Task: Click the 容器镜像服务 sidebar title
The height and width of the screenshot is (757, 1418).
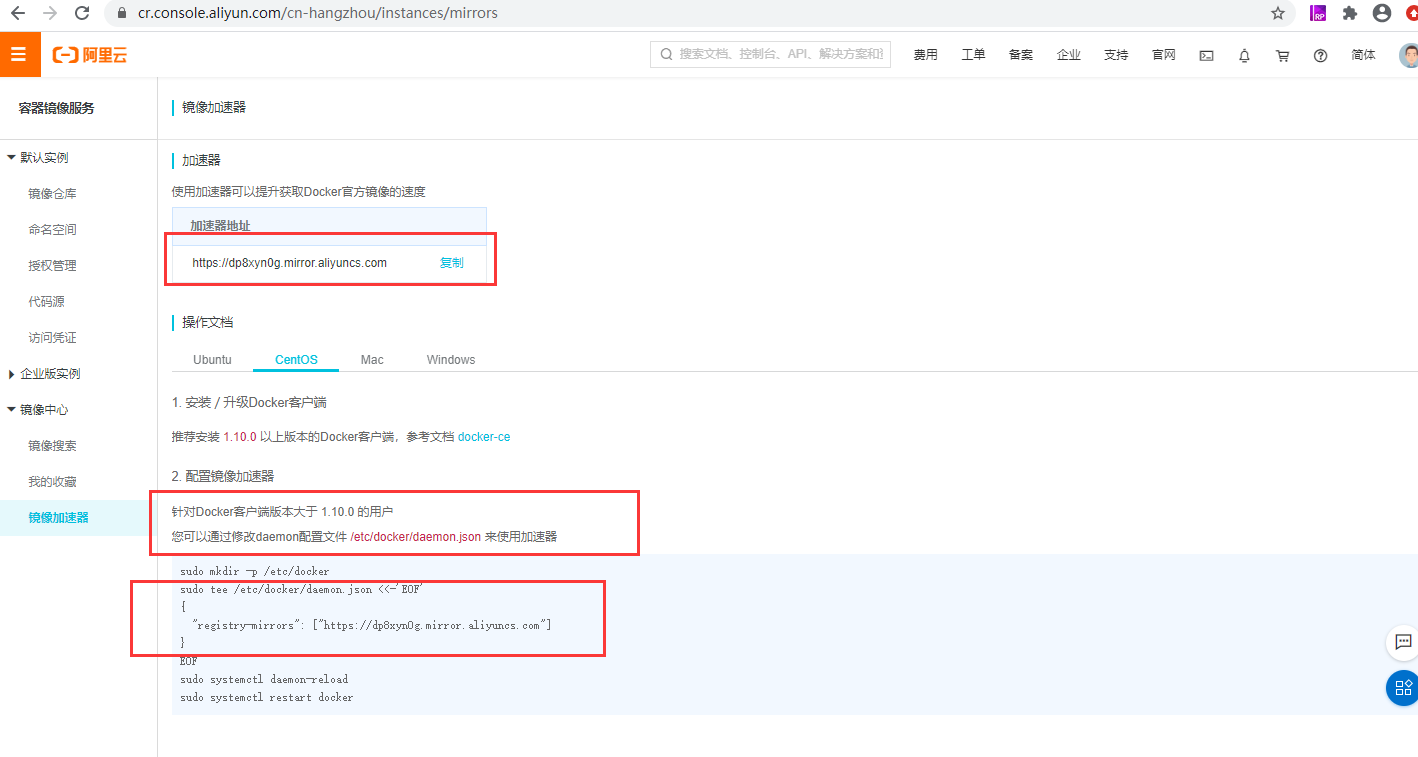Action: [56, 108]
